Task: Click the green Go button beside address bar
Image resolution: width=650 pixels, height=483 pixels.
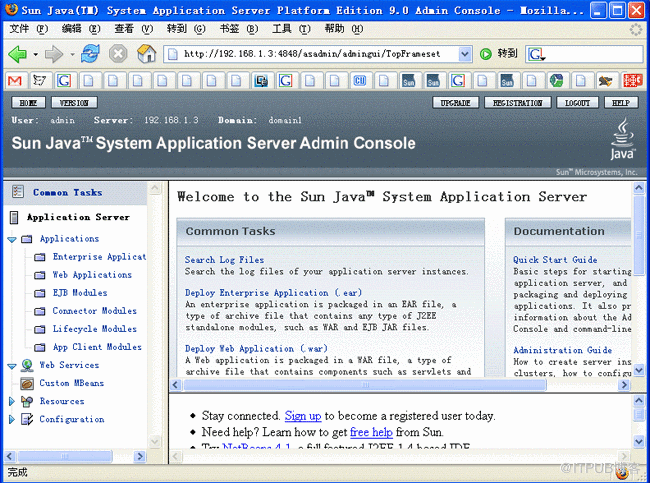Action: (485, 54)
